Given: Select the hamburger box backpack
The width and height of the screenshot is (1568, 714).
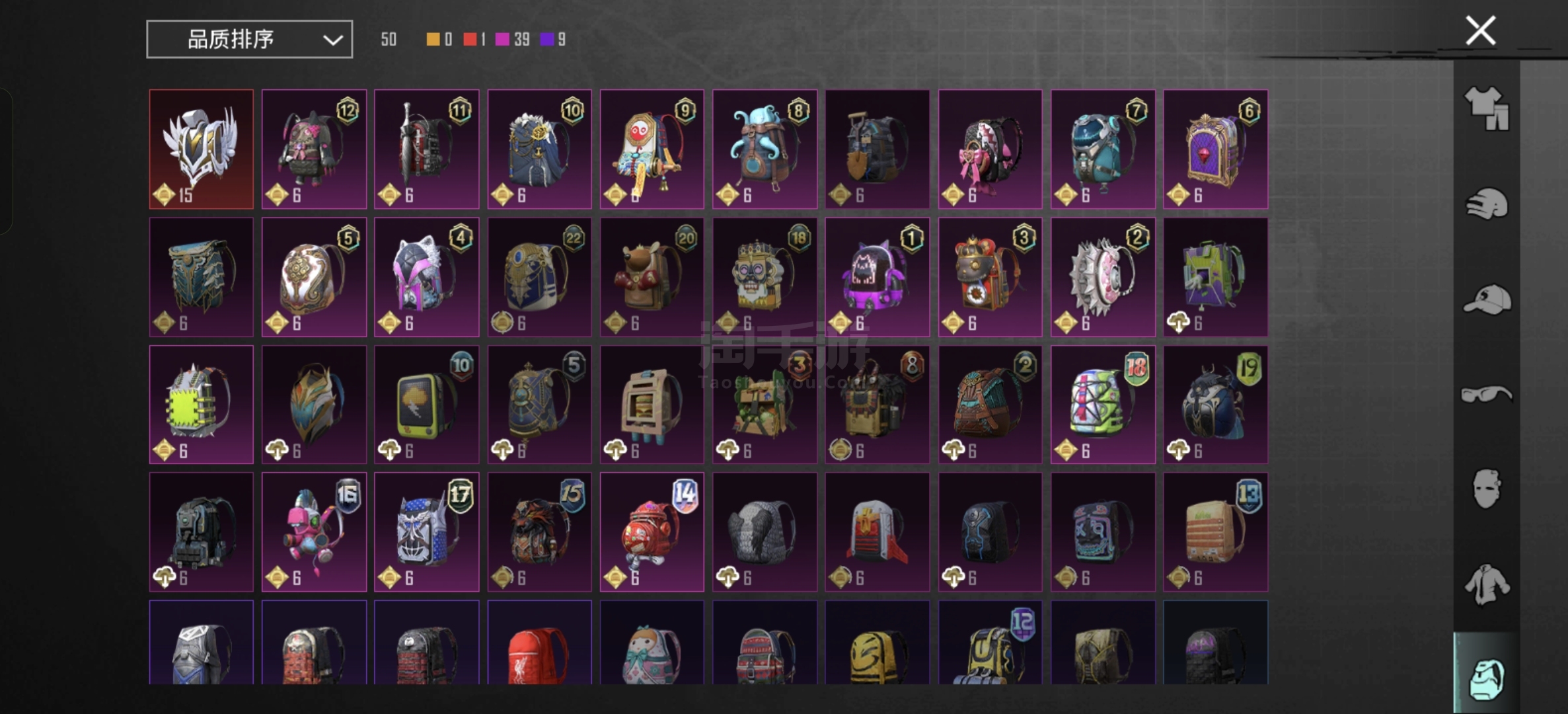Looking at the screenshot, I should 652,405.
